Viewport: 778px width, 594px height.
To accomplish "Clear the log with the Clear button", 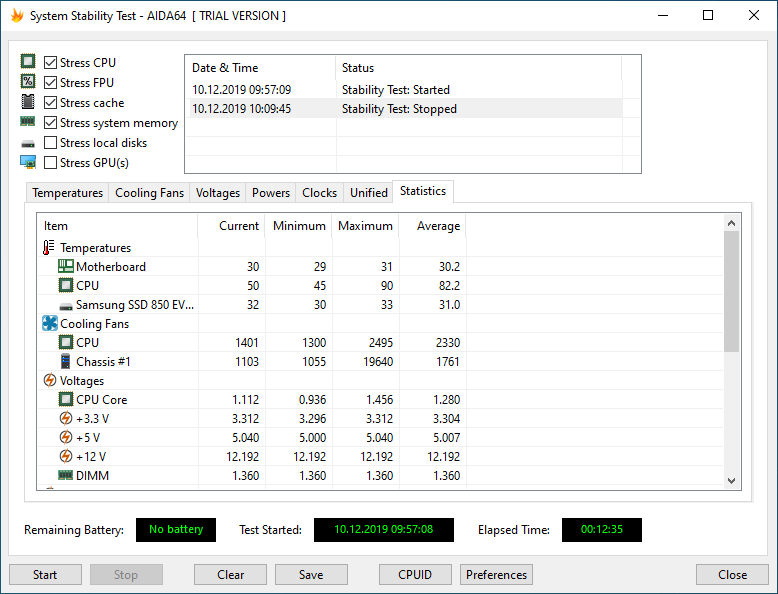I will click(x=230, y=575).
